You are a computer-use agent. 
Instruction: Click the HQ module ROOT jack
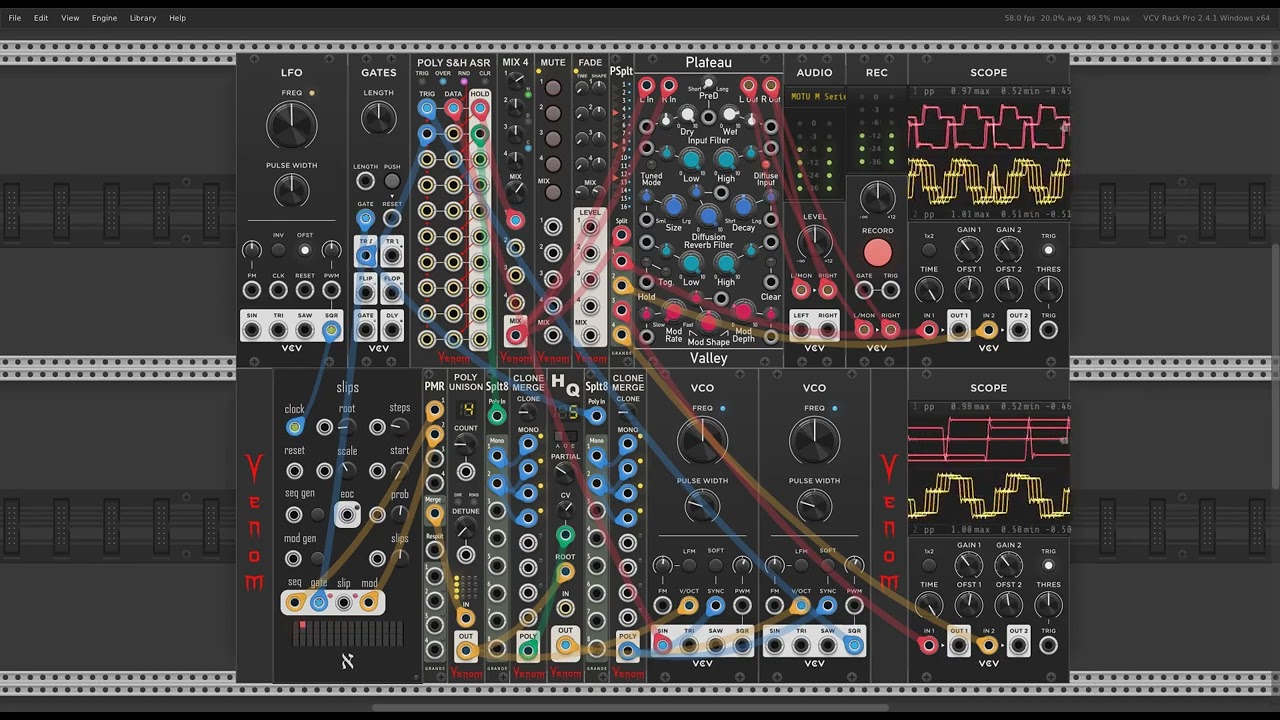click(x=565, y=573)
